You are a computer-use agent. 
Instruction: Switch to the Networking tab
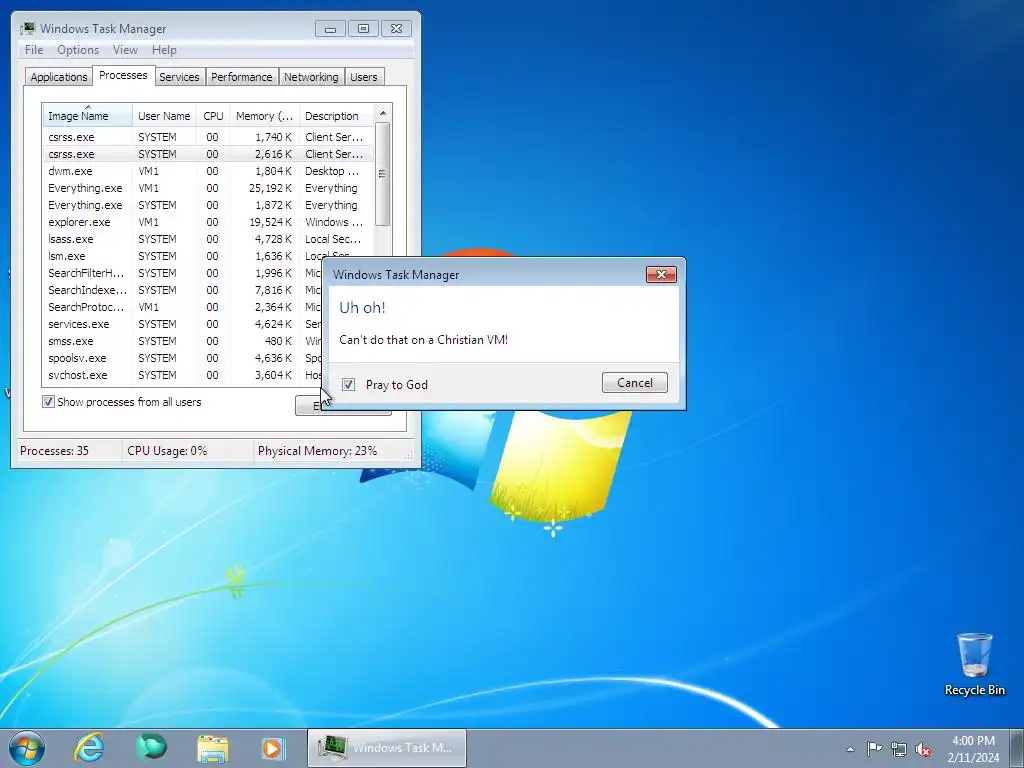click(x=312, y=77)
